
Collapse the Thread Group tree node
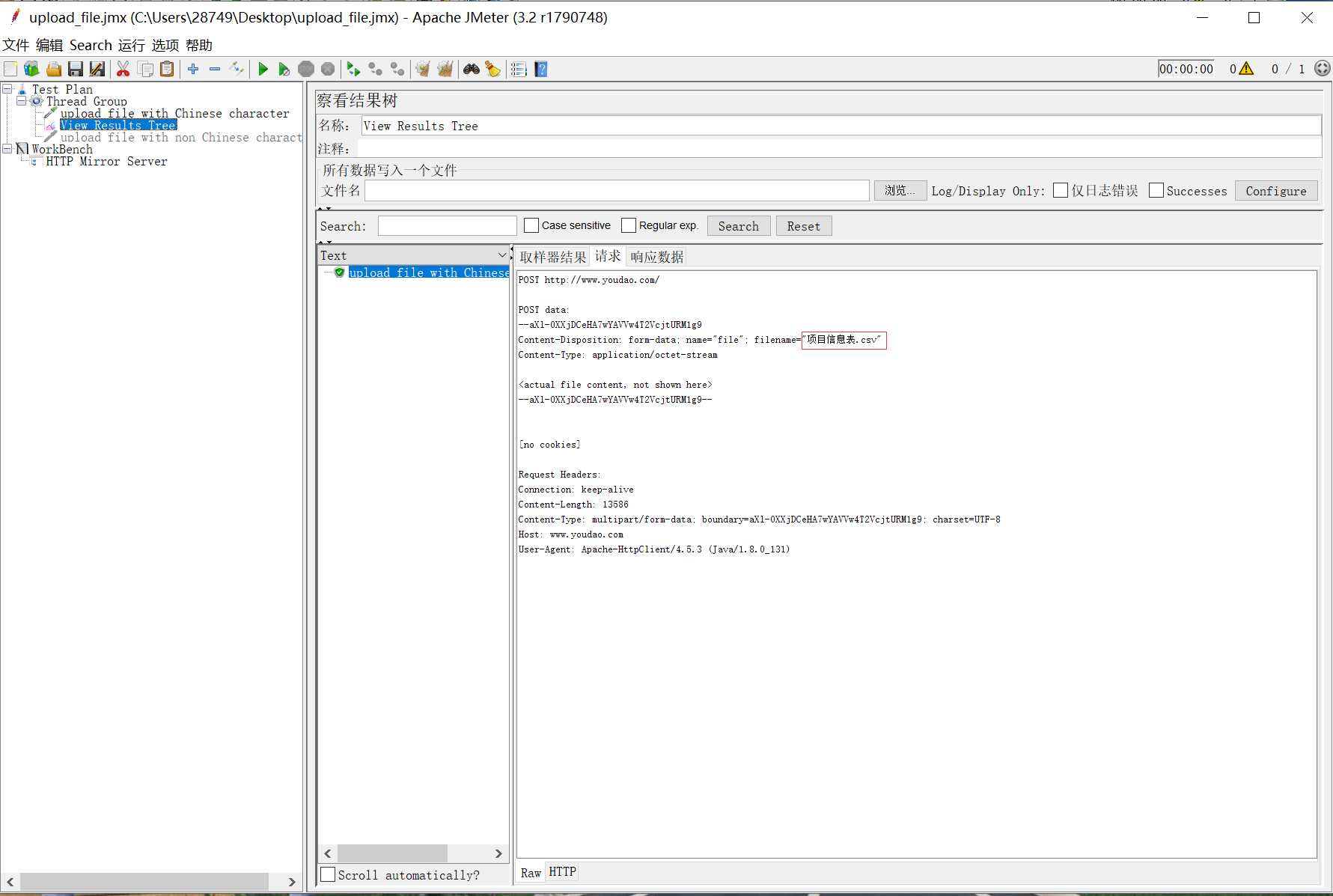[22, 101]
